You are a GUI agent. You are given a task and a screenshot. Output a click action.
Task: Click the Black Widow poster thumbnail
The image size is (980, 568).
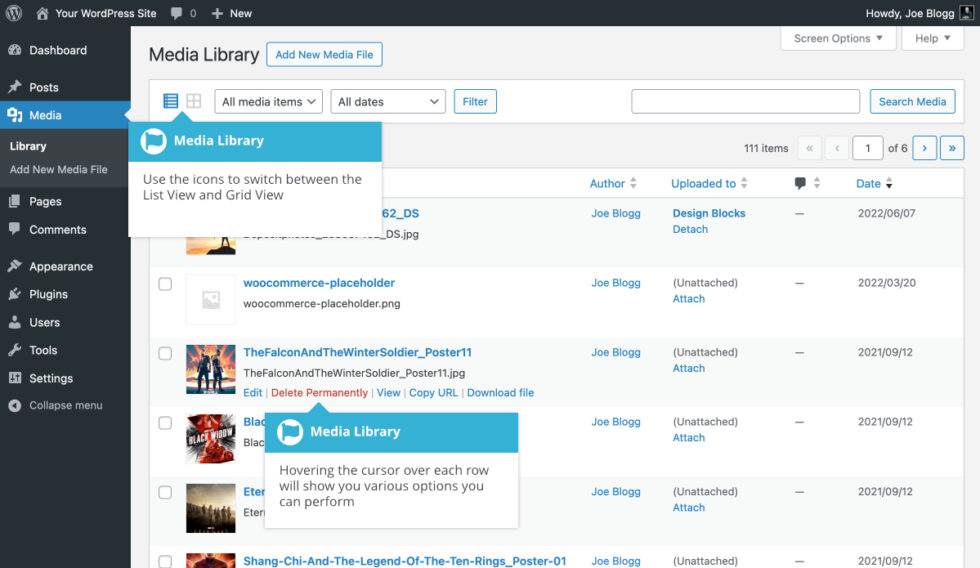(x=211, y=439)
